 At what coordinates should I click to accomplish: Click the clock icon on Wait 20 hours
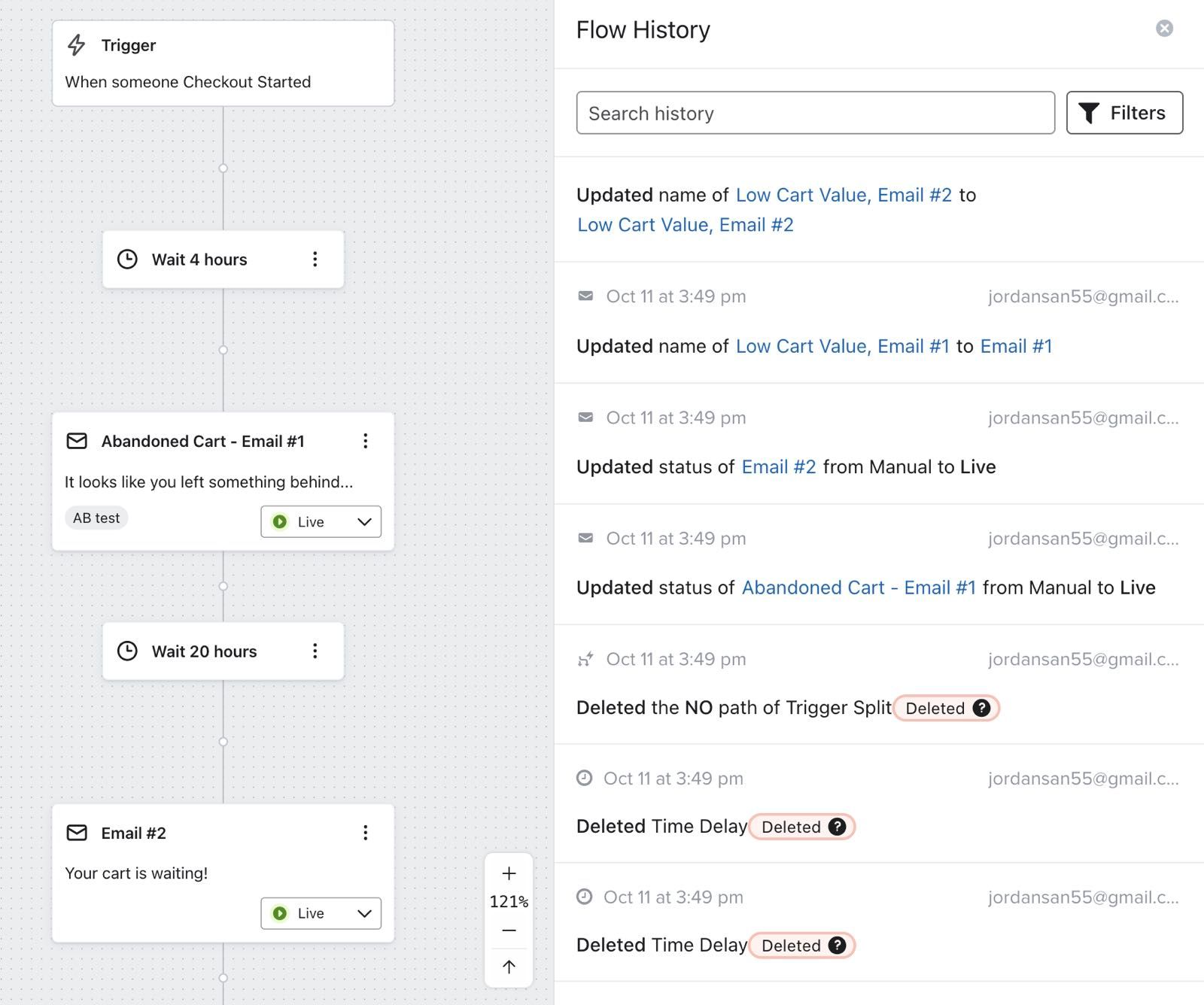tap(129, 651)
